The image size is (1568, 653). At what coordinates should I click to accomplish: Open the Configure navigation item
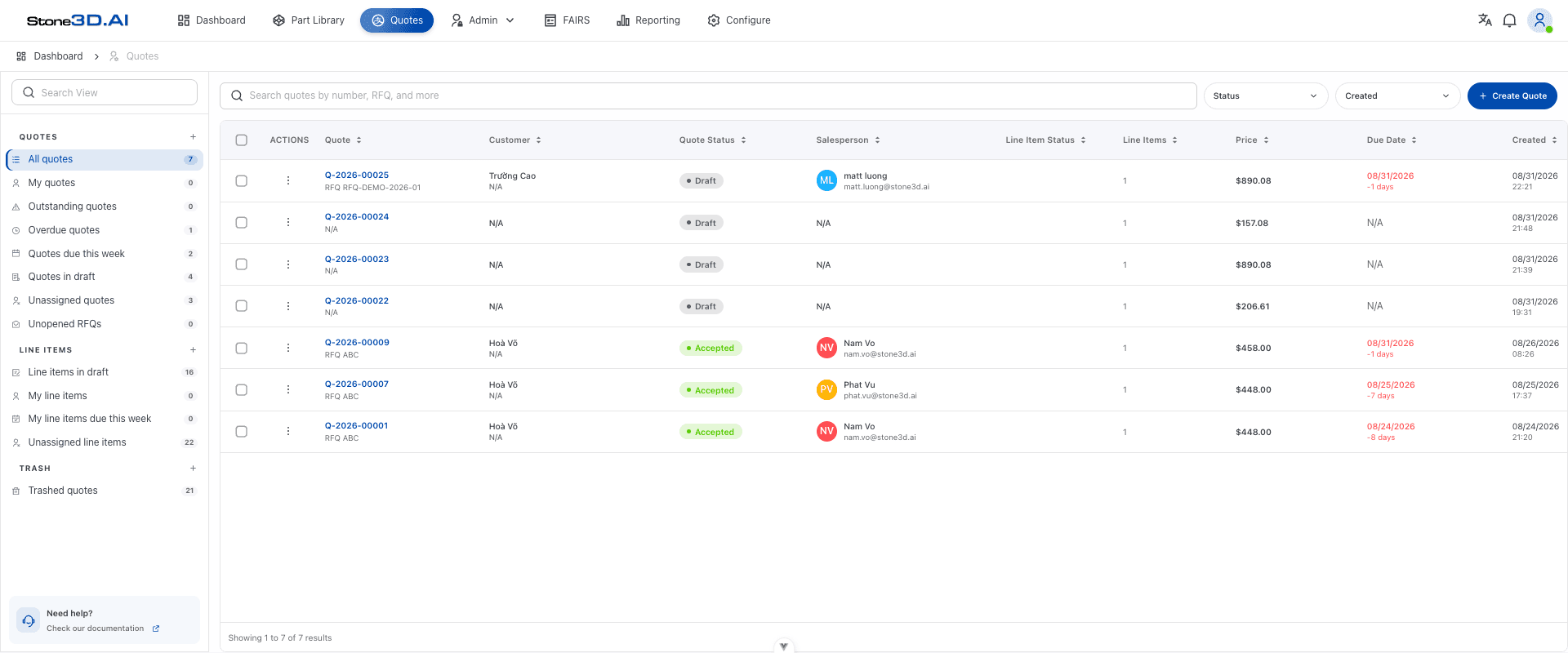coord(739,20)
